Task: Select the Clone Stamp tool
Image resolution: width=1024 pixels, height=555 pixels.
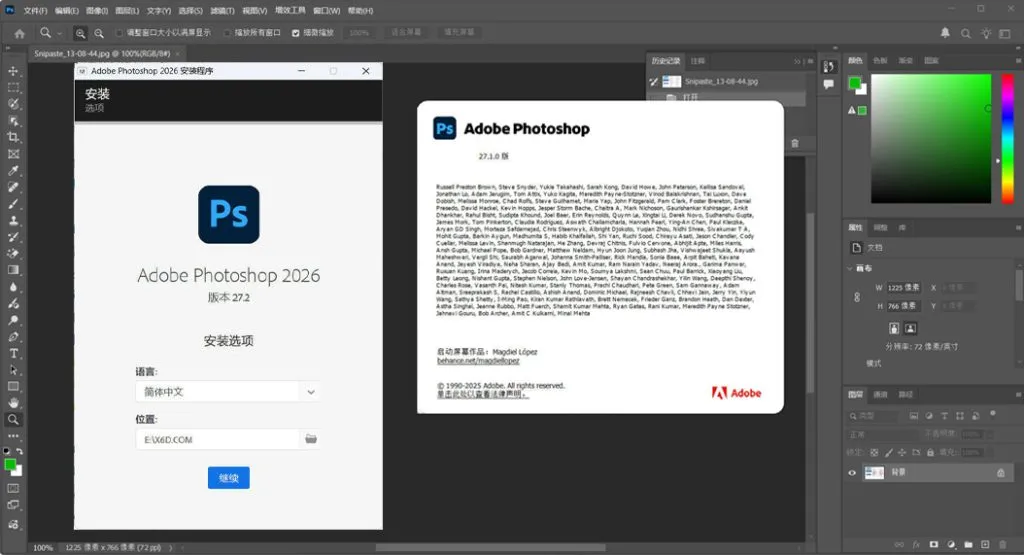Action: (13, 221)
